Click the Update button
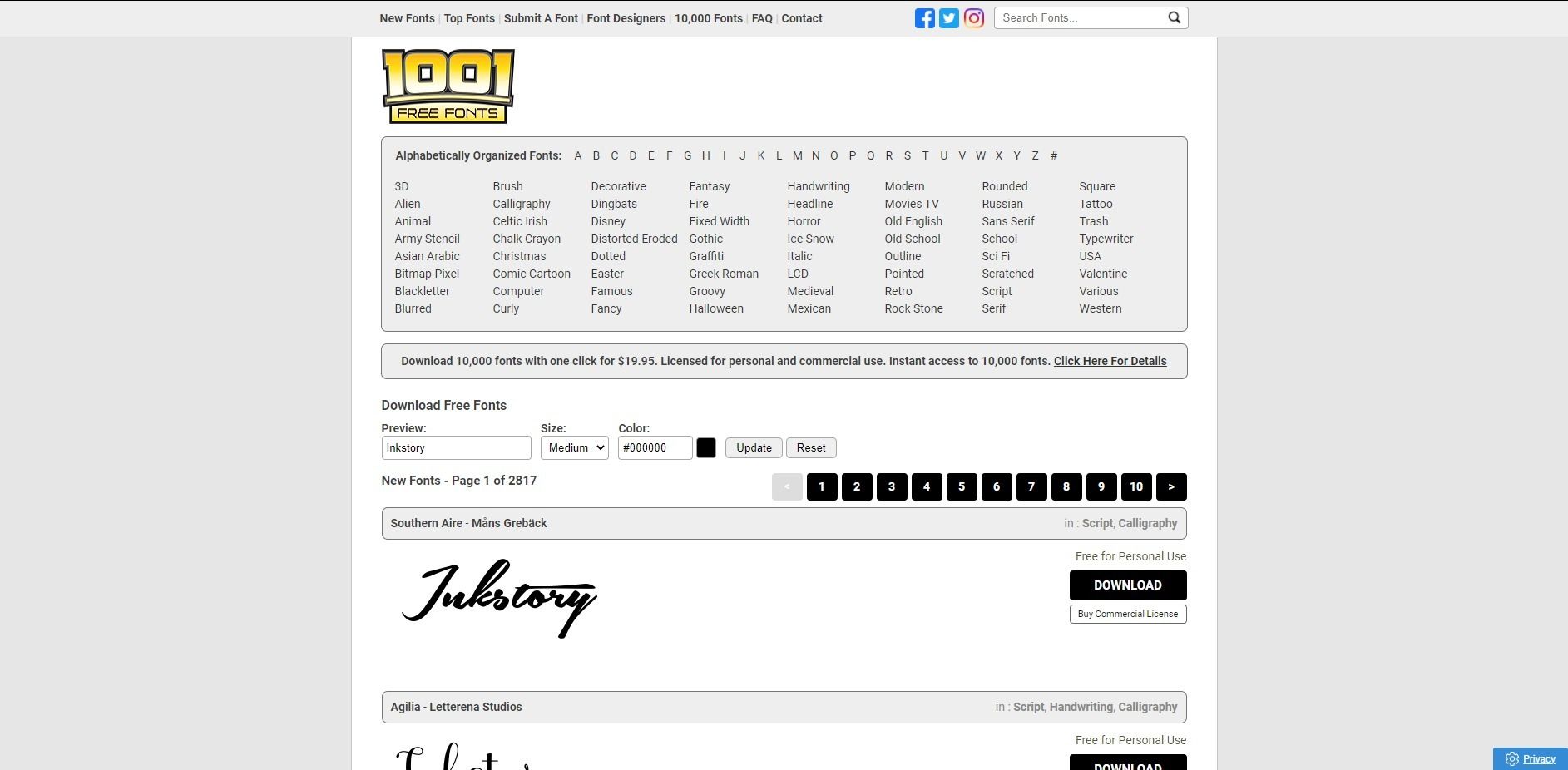Viewport: 1568px width, 770px height. [754, 447]
